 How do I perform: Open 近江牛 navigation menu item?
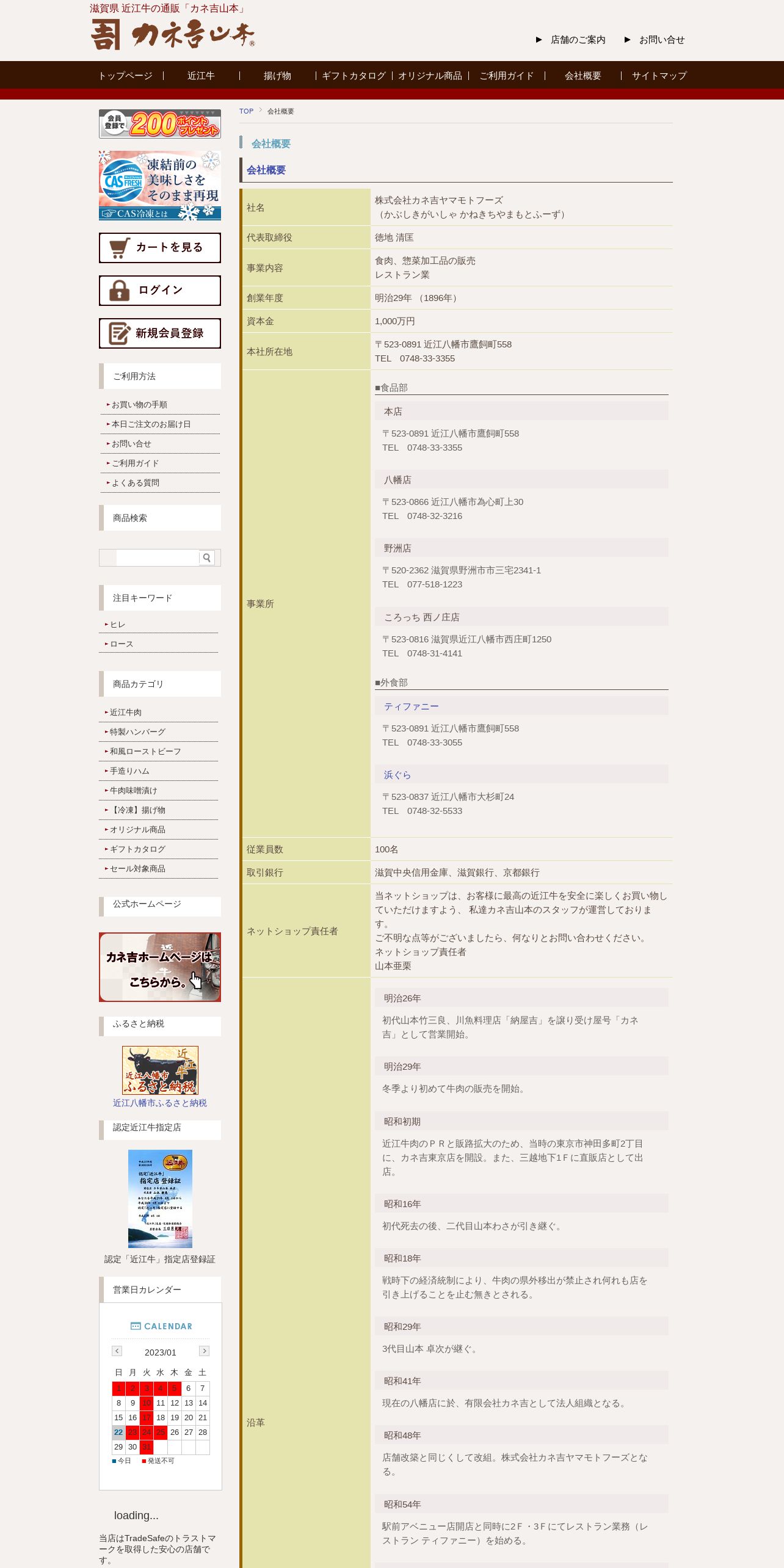click(x=201, y=76)
